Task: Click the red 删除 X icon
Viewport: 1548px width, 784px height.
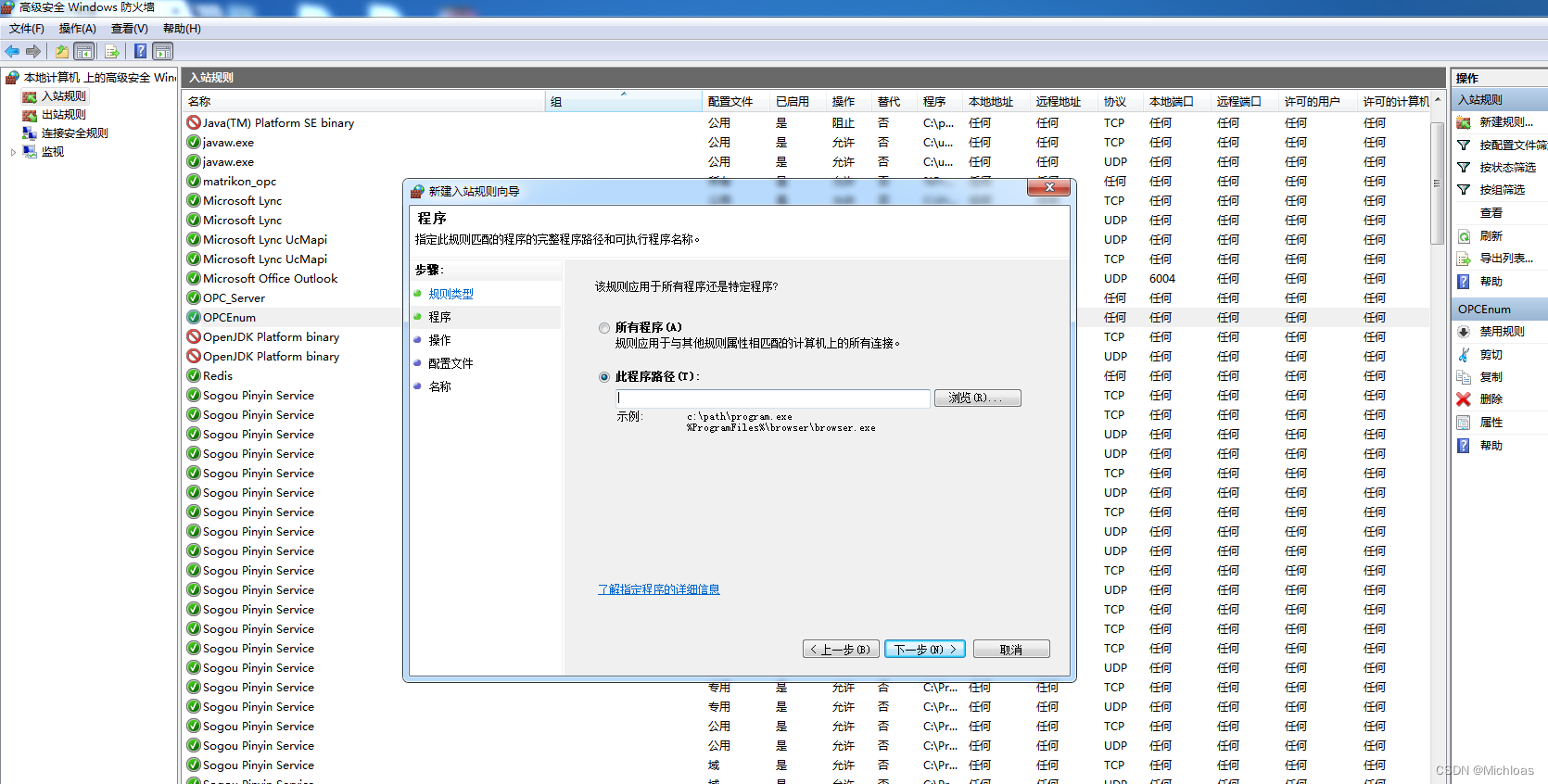Action: pos(1464,399)
